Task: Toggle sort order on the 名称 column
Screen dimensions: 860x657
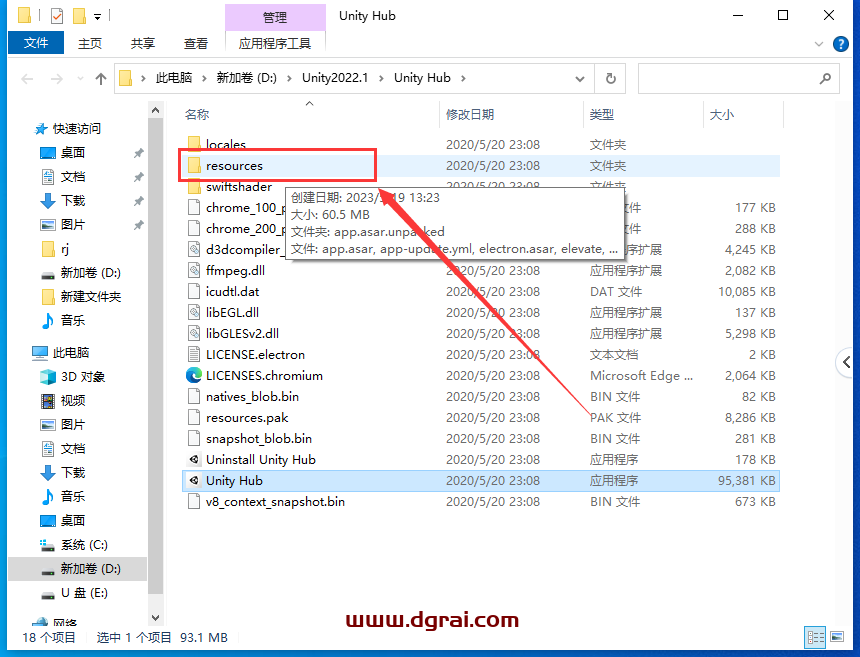Action: pos(197,114)
